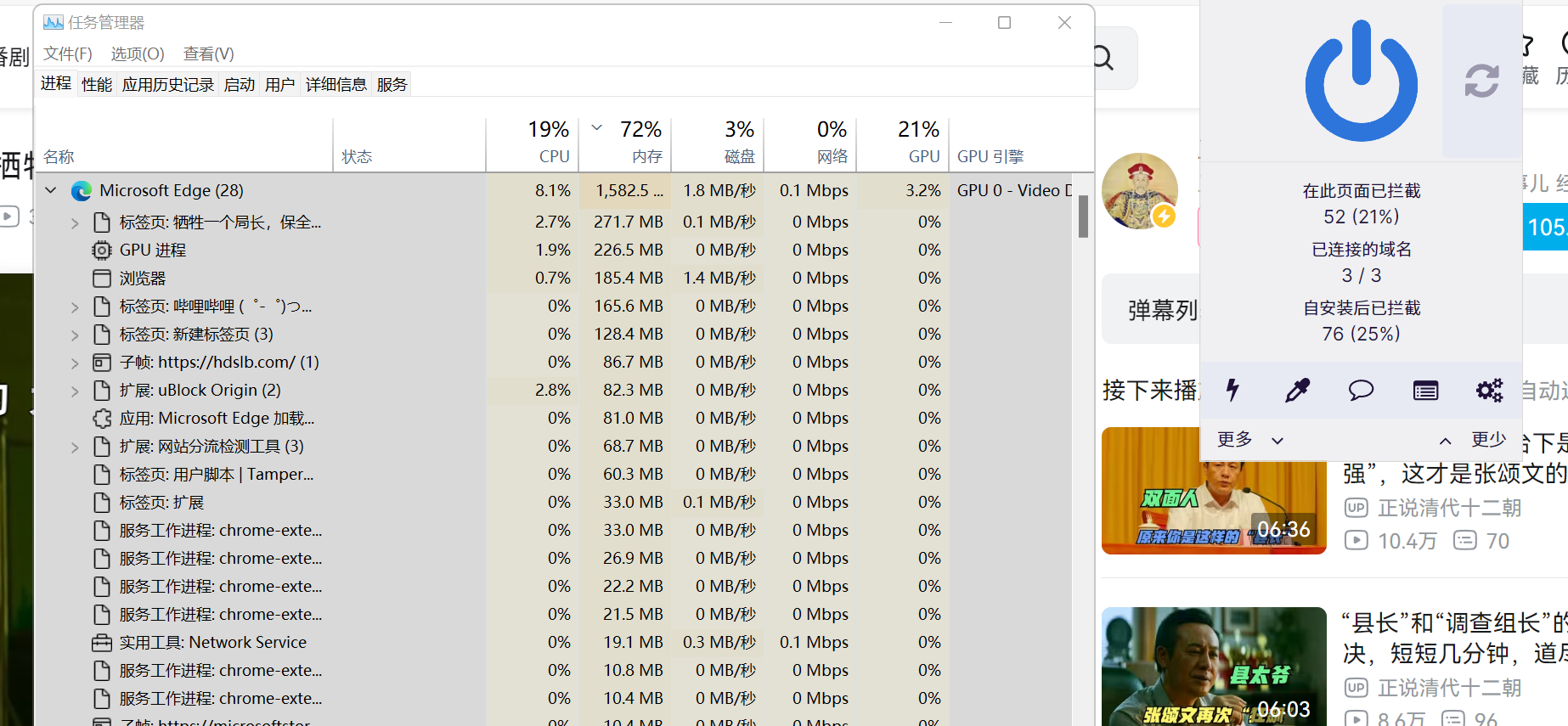Sort by 名称 column header

(184, 143)
